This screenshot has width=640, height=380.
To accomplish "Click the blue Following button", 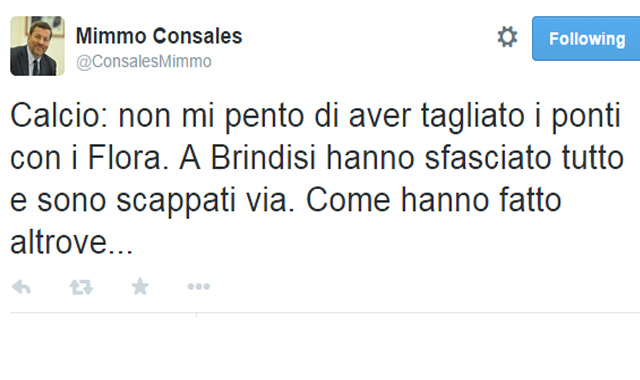I will (x=586, y=39).
